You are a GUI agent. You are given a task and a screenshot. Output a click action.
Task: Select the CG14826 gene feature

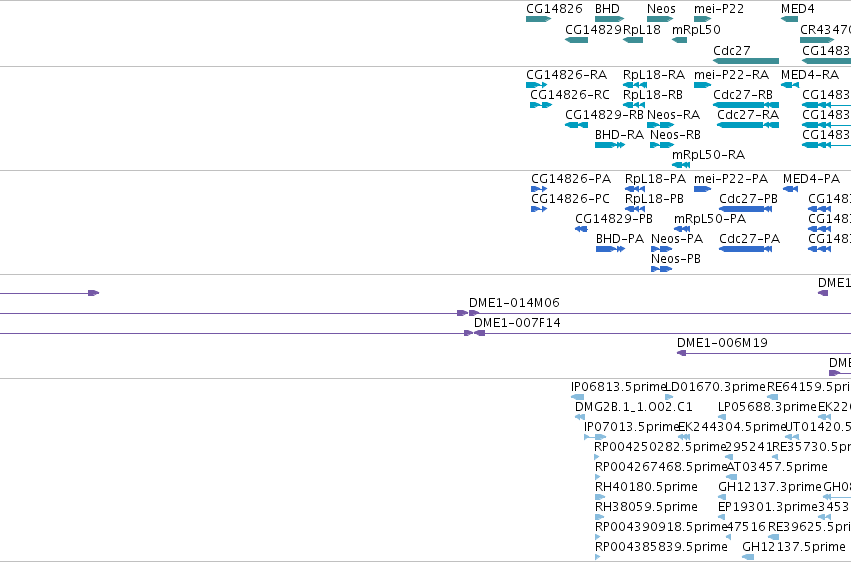click(538, 20)
